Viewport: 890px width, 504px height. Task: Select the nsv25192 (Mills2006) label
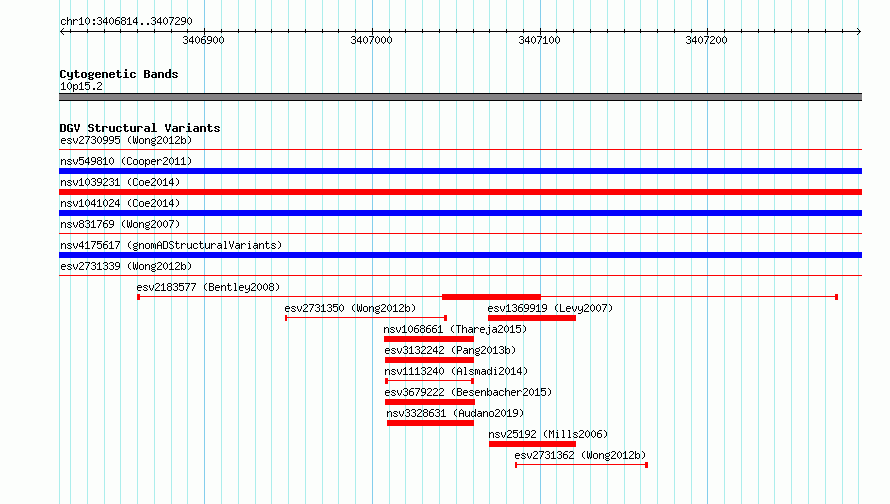coord(548,434)
